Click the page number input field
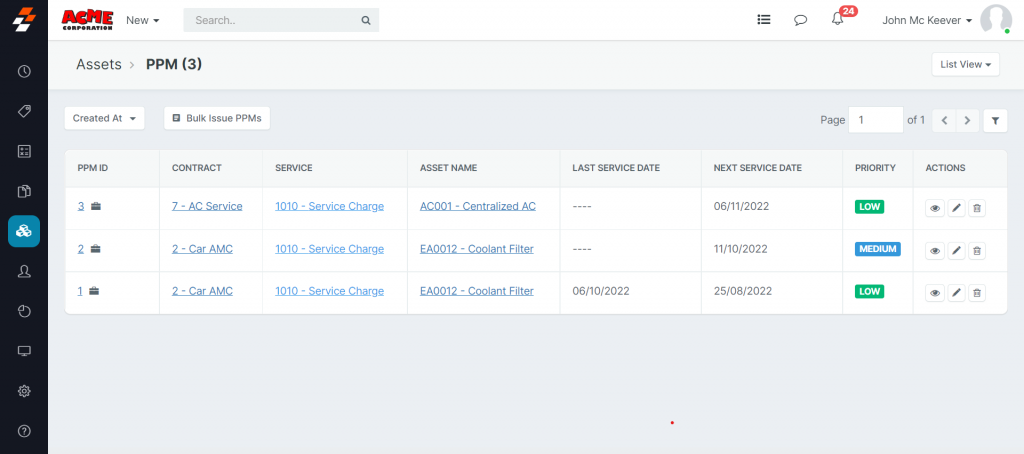Viewport: 1024px width, 454px height. tap(876, 120)
